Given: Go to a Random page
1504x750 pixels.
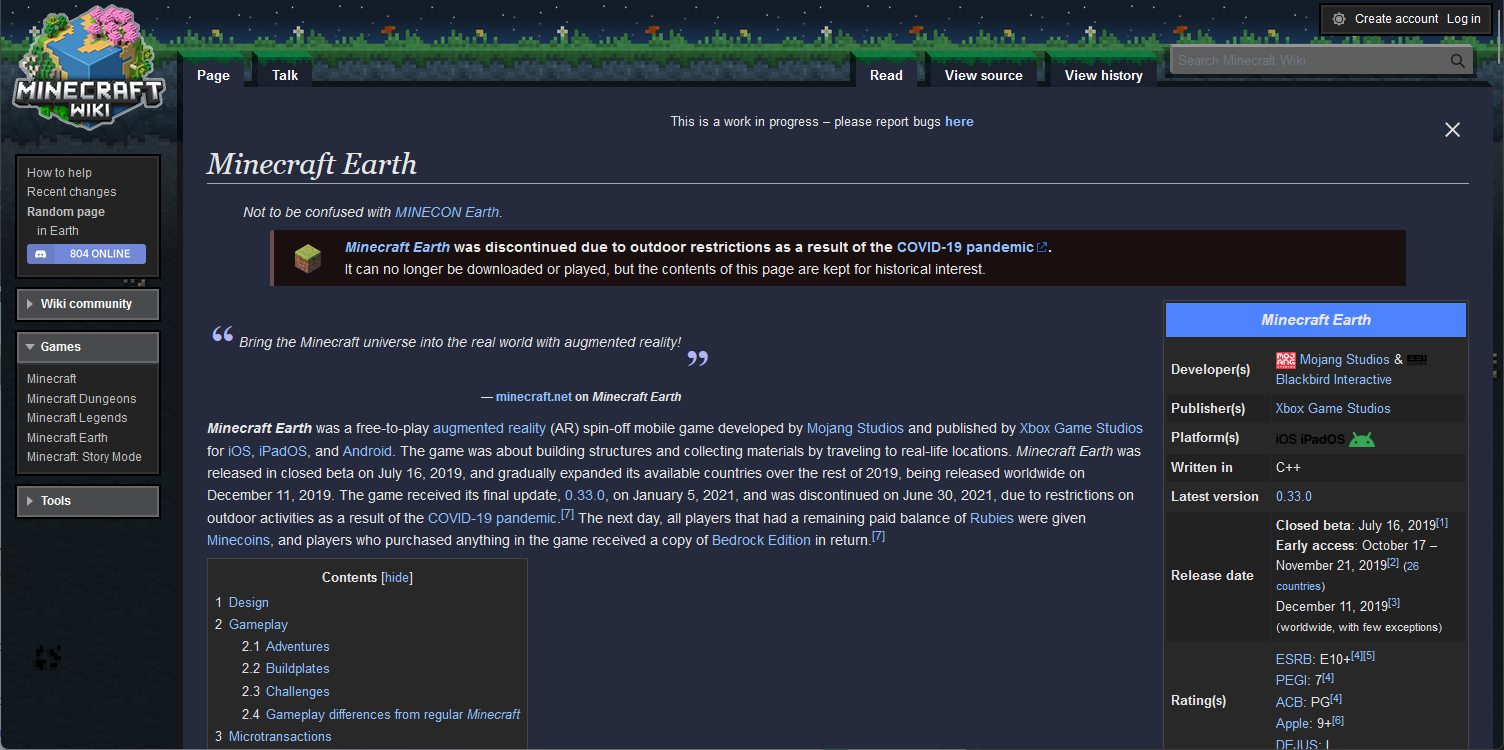Looking at the screenshot, I should coord(66,212).
